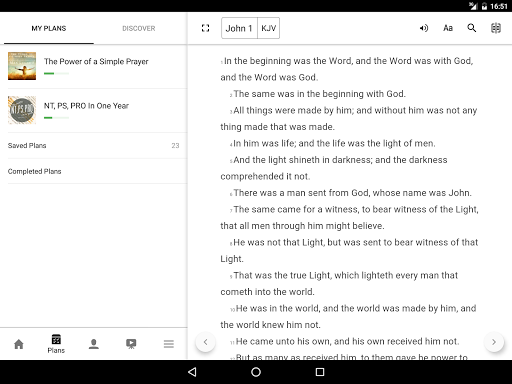
Task: Open Saved Plans list
Action: click(x=94, y=145)
